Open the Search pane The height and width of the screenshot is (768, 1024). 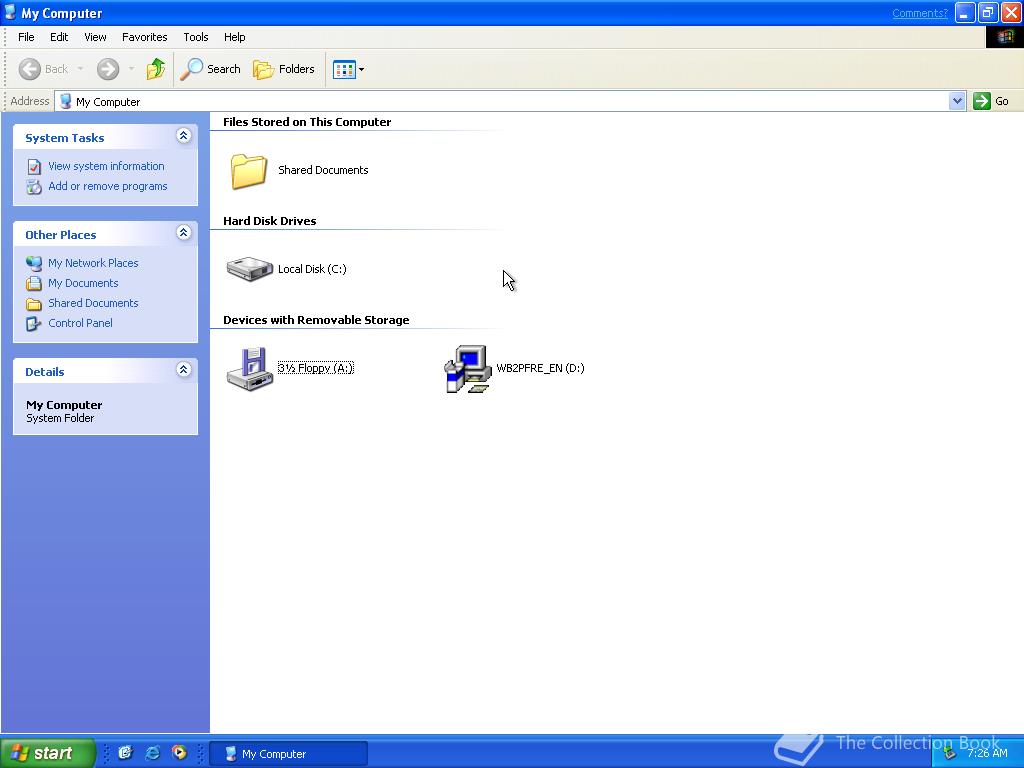pyautogui.click(x=210, y=69)
